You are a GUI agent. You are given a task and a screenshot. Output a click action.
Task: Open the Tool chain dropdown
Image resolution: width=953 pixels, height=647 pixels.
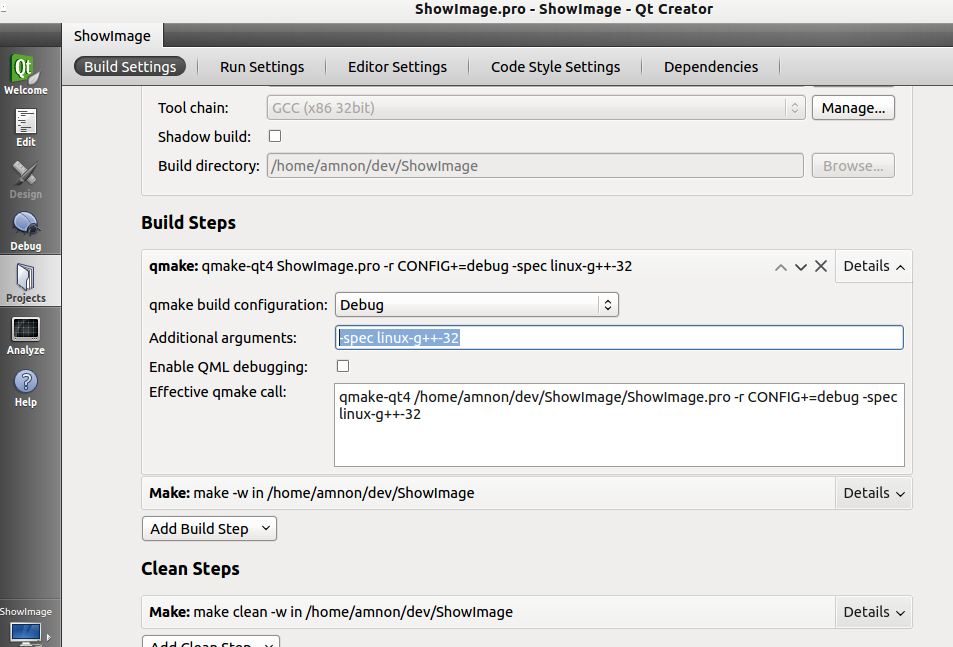click(x=535, y=108)
